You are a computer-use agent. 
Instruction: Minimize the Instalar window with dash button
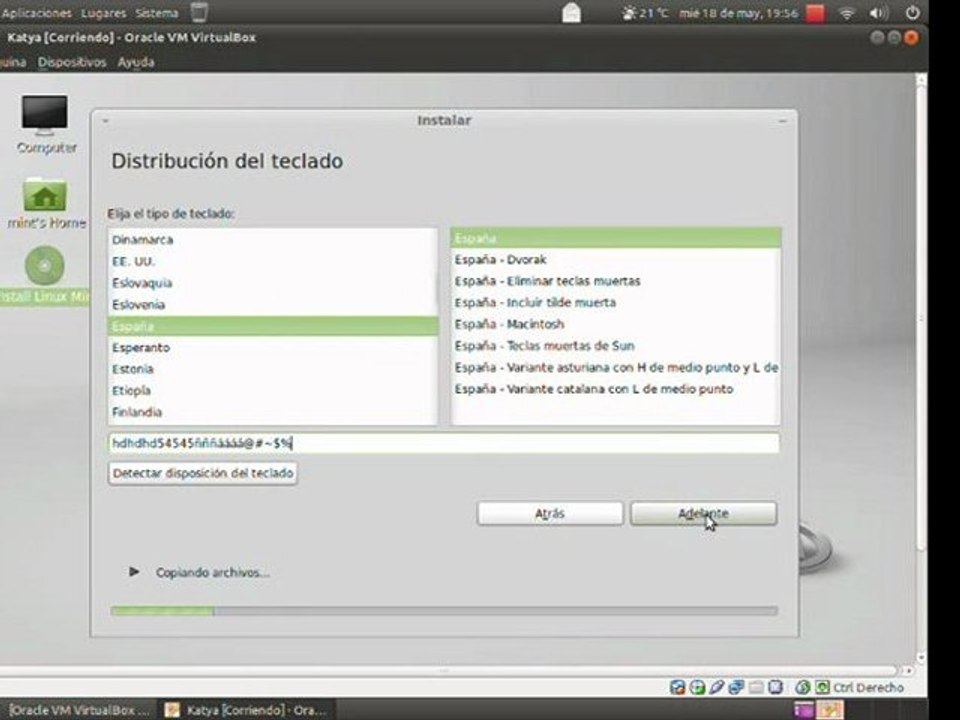[782, 121]
